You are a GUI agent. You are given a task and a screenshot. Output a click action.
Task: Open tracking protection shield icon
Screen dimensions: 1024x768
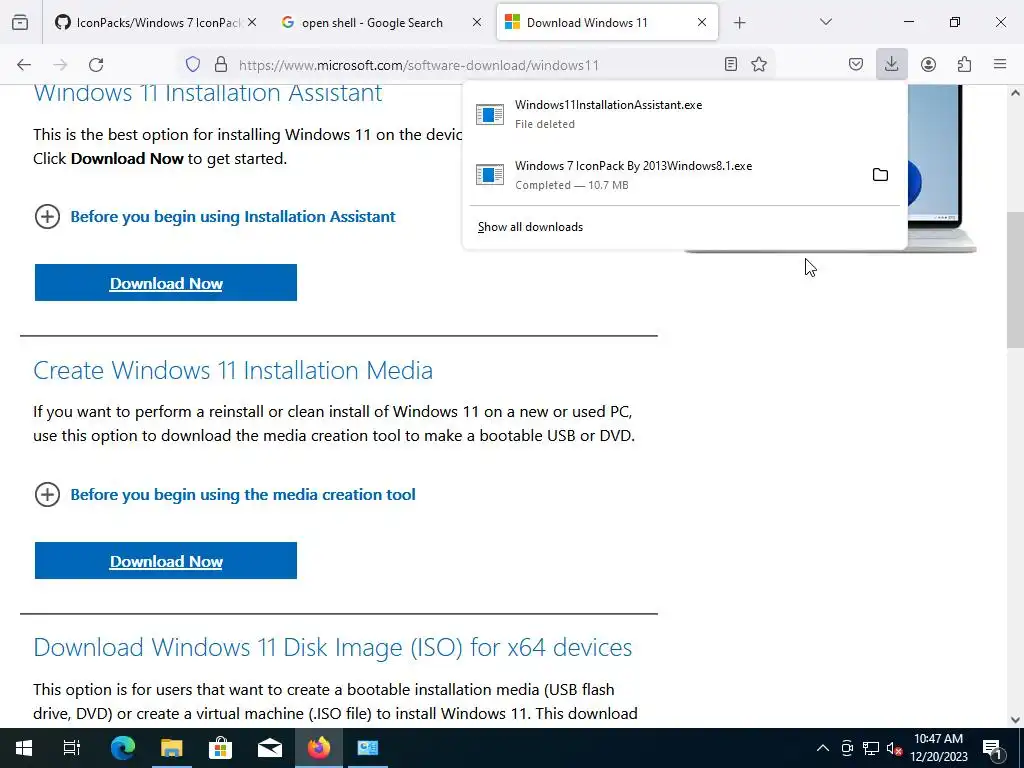point(193,65)
